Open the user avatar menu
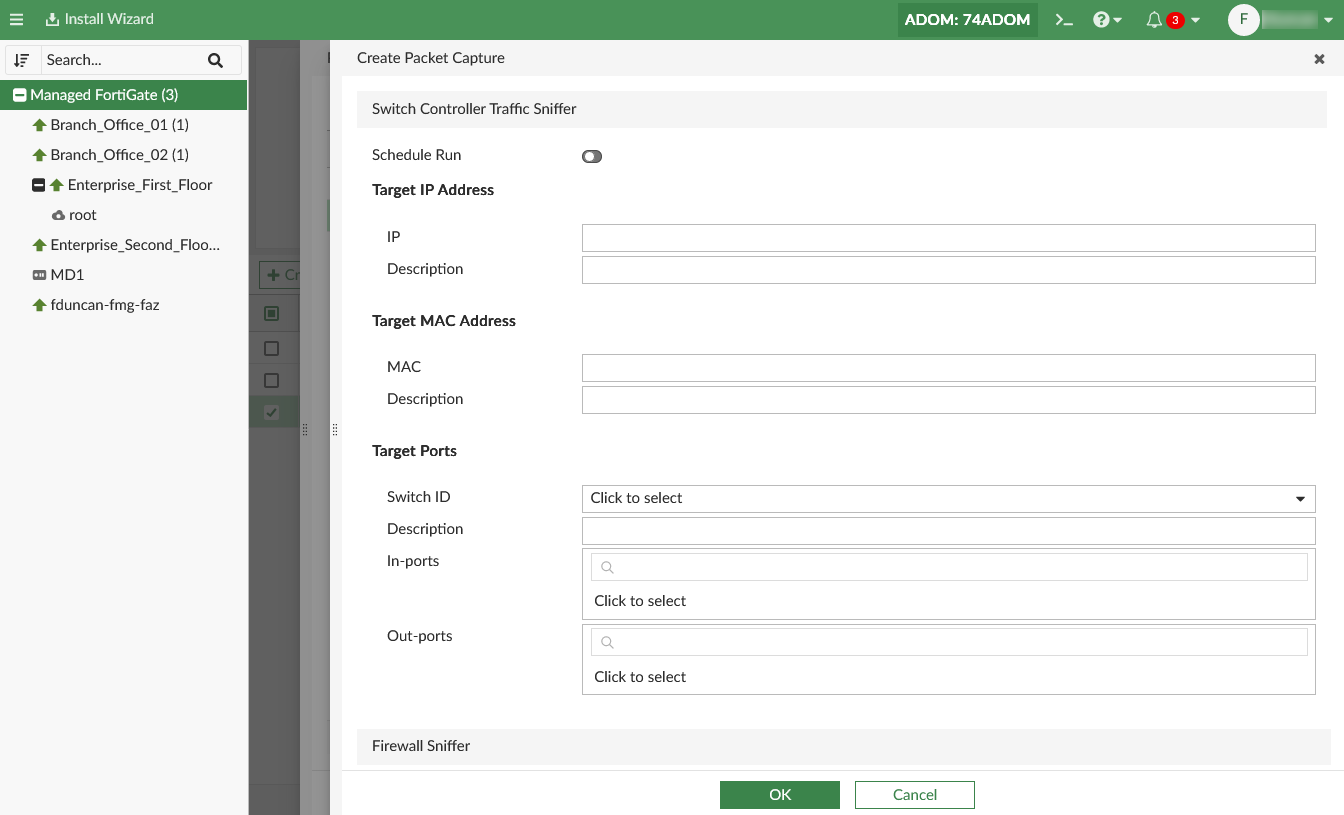The image size is (1344, 815). click(1280, 20)
